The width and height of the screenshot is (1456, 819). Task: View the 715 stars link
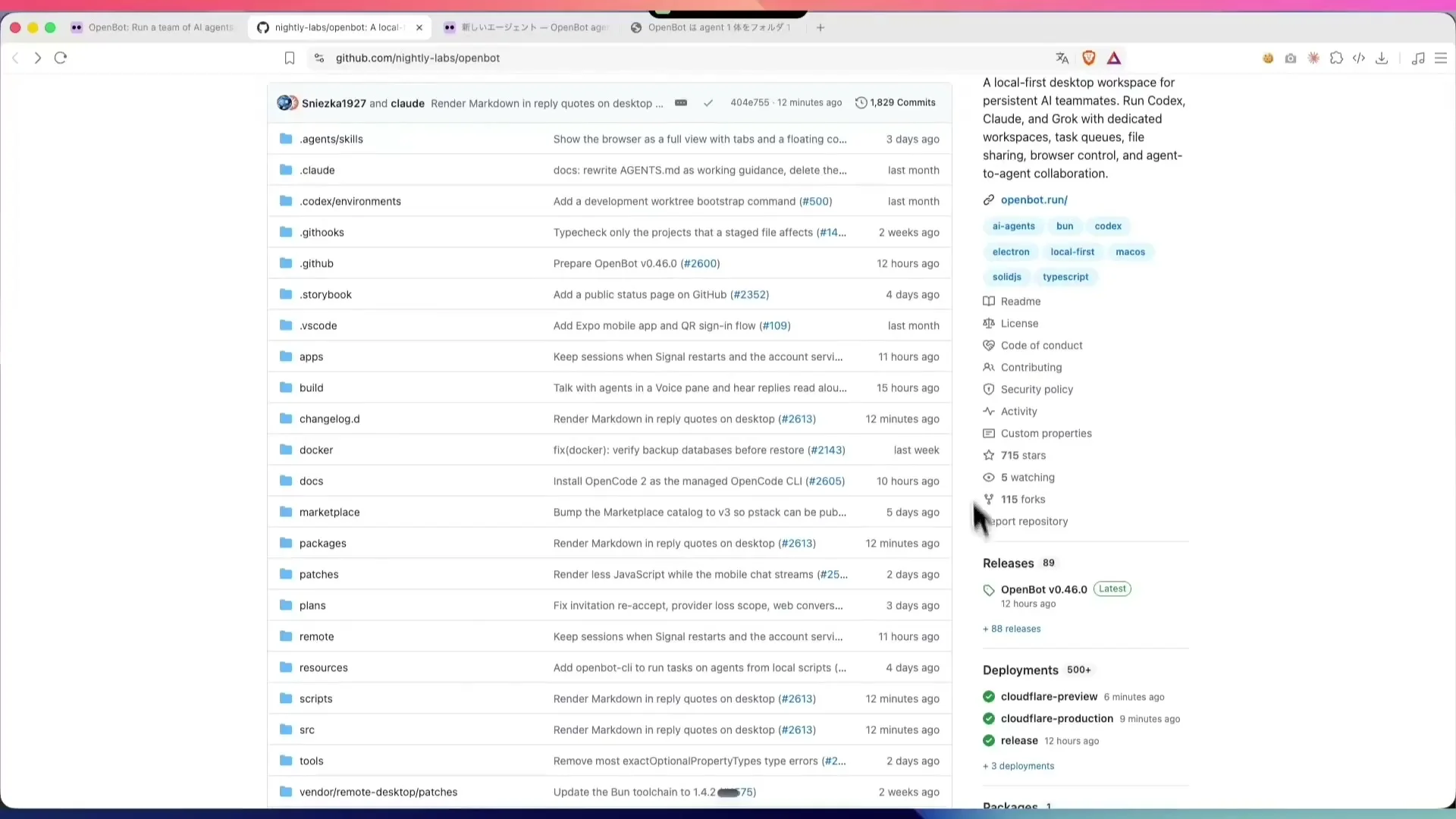(x=1023, y=455)
